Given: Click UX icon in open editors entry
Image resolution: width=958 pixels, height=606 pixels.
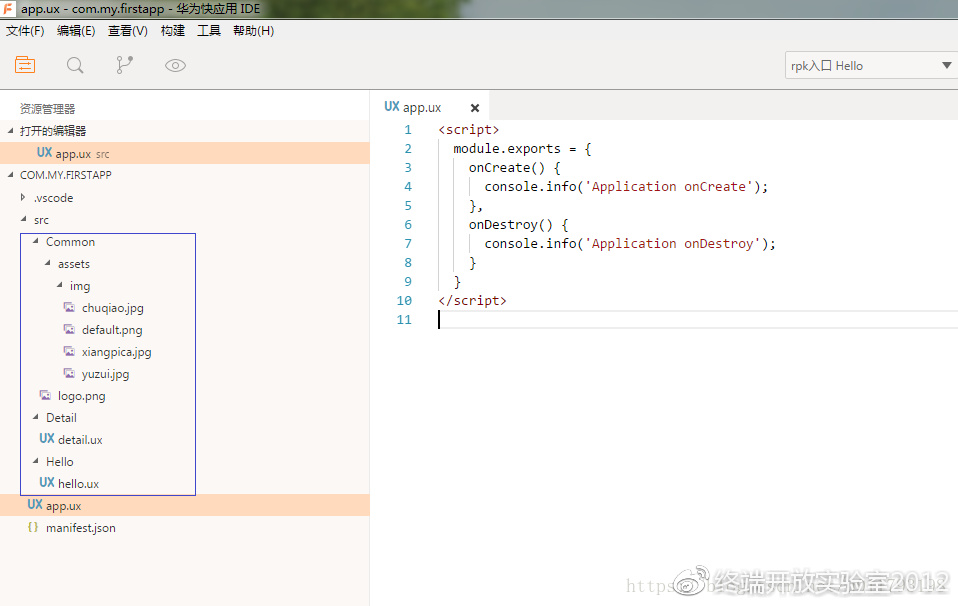Looking at the screenshot, I should pos(44,153).
